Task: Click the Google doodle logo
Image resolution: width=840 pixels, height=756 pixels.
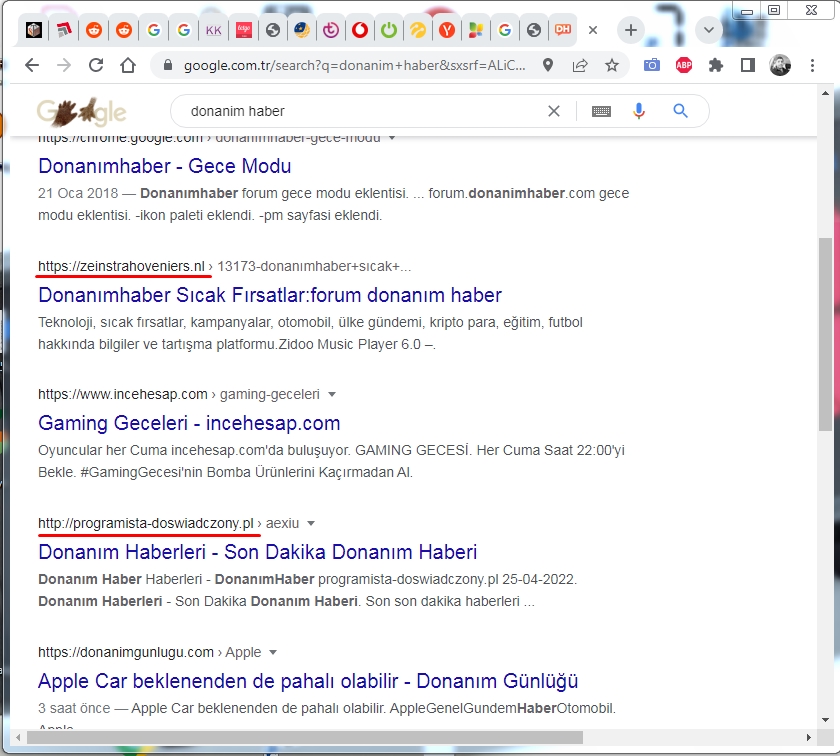Action: click(81, 111)
